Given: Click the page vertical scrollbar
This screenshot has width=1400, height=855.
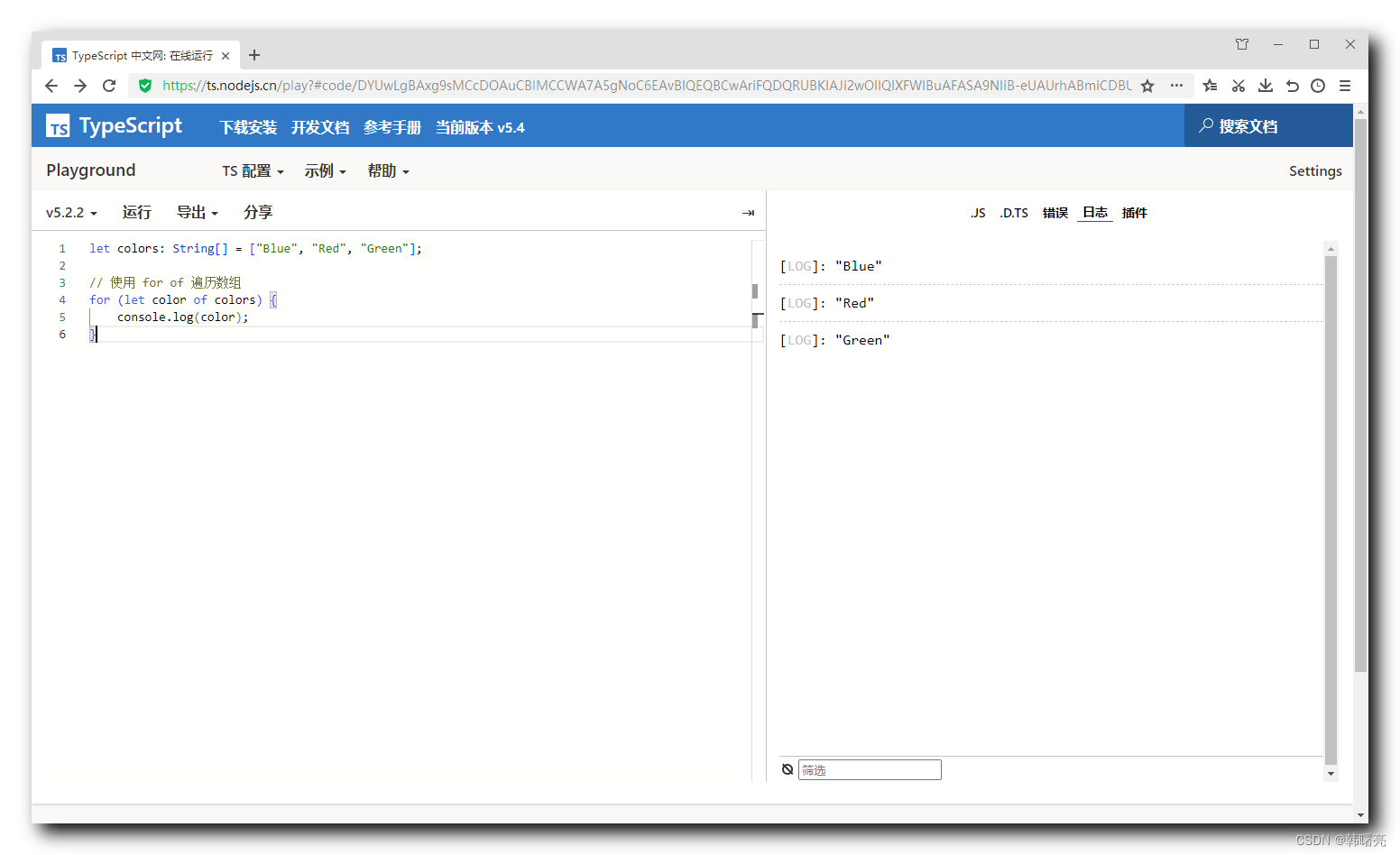Looking at the screenshot, I should pos(1360,395).
